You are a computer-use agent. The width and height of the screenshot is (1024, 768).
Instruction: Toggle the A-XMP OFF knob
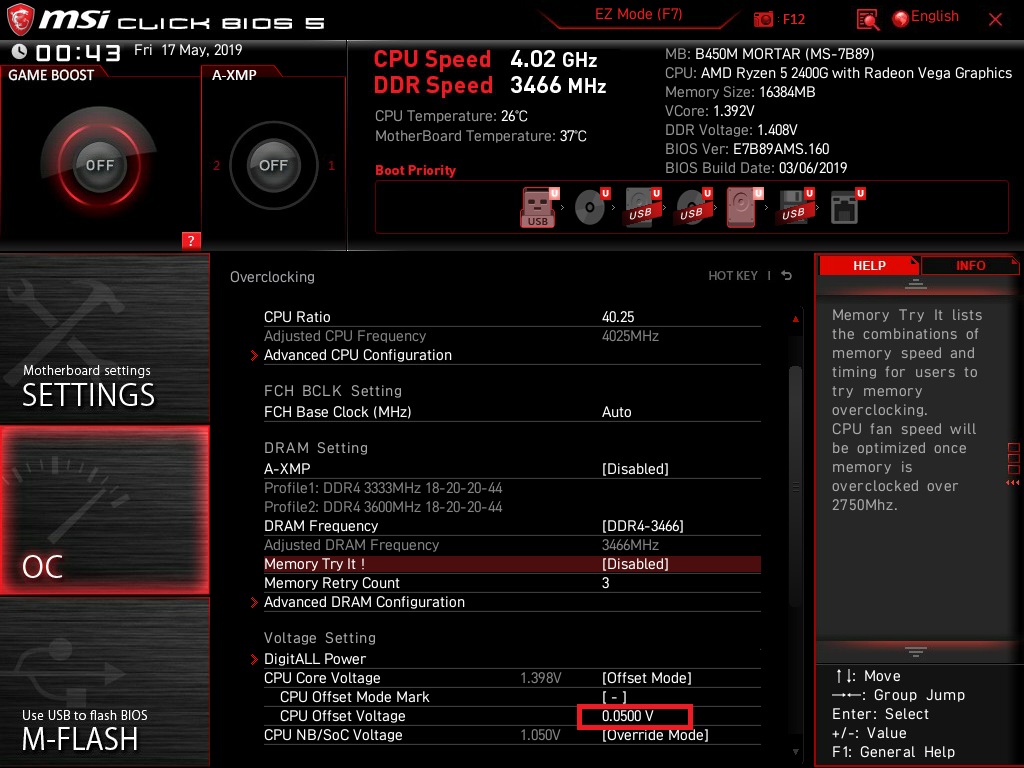273,165
